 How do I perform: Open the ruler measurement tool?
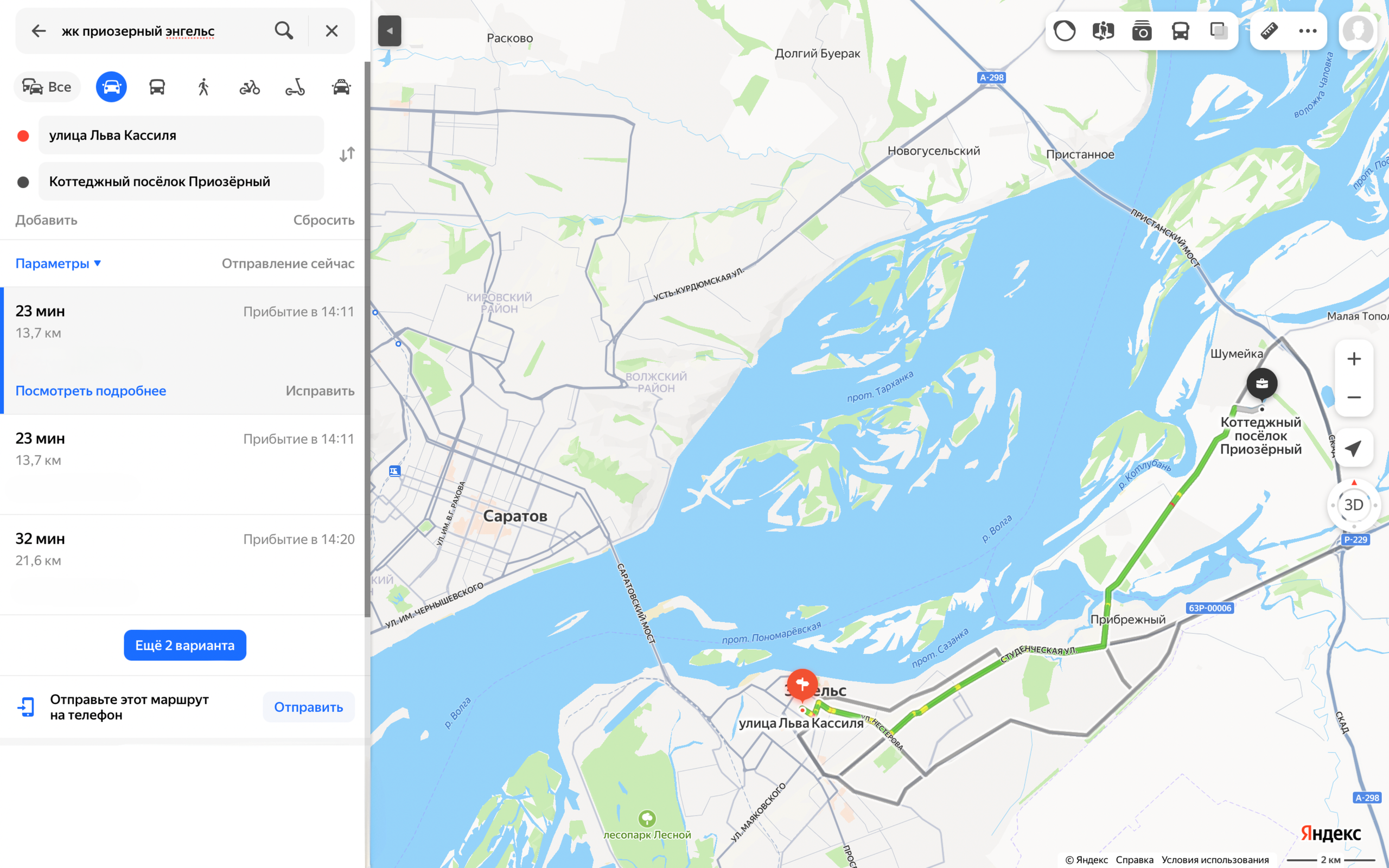pyautogui.click(x=1269, y=30)
